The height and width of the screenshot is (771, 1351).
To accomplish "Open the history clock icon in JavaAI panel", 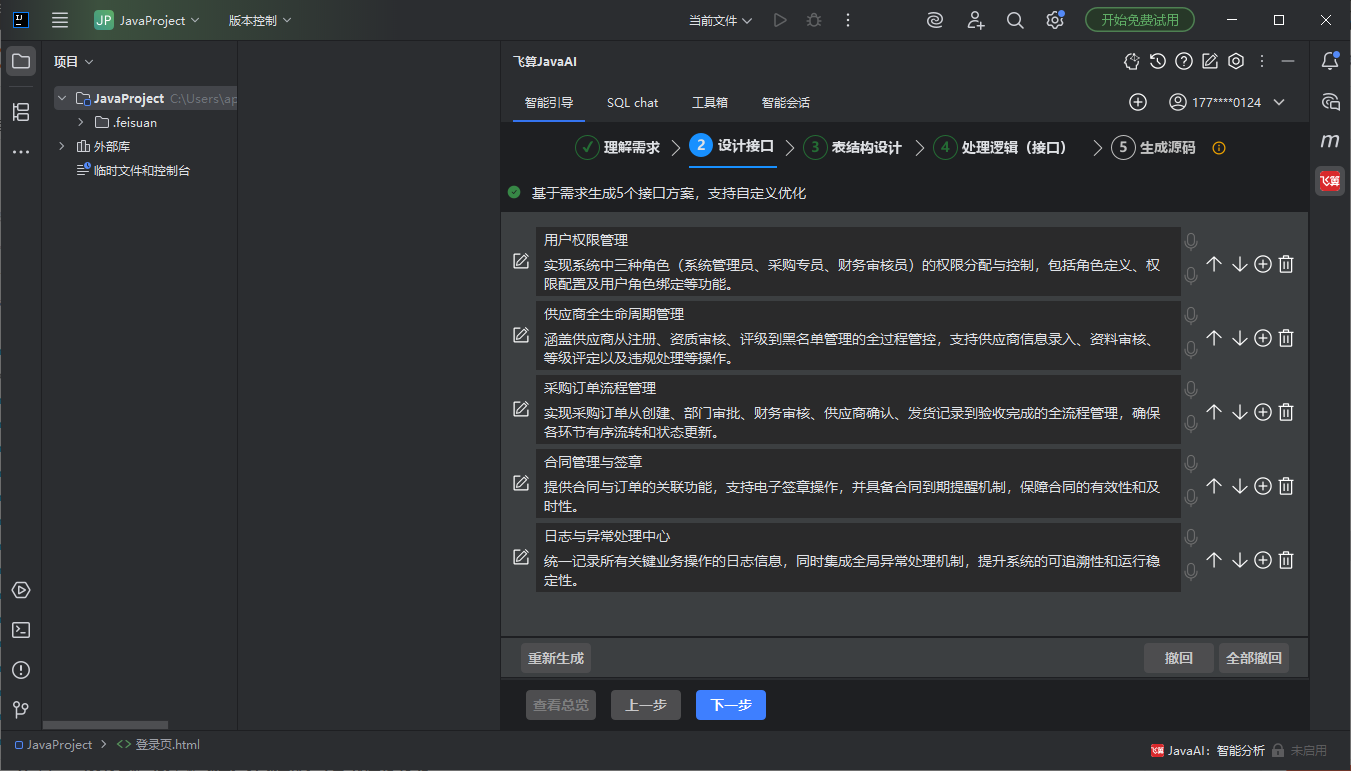I will [x=1158, y=61].
